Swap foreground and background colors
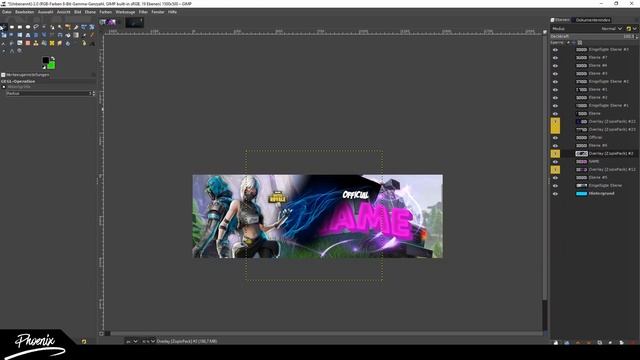Image resolution: width=640 pixels, height=360 pixels. 53,58
